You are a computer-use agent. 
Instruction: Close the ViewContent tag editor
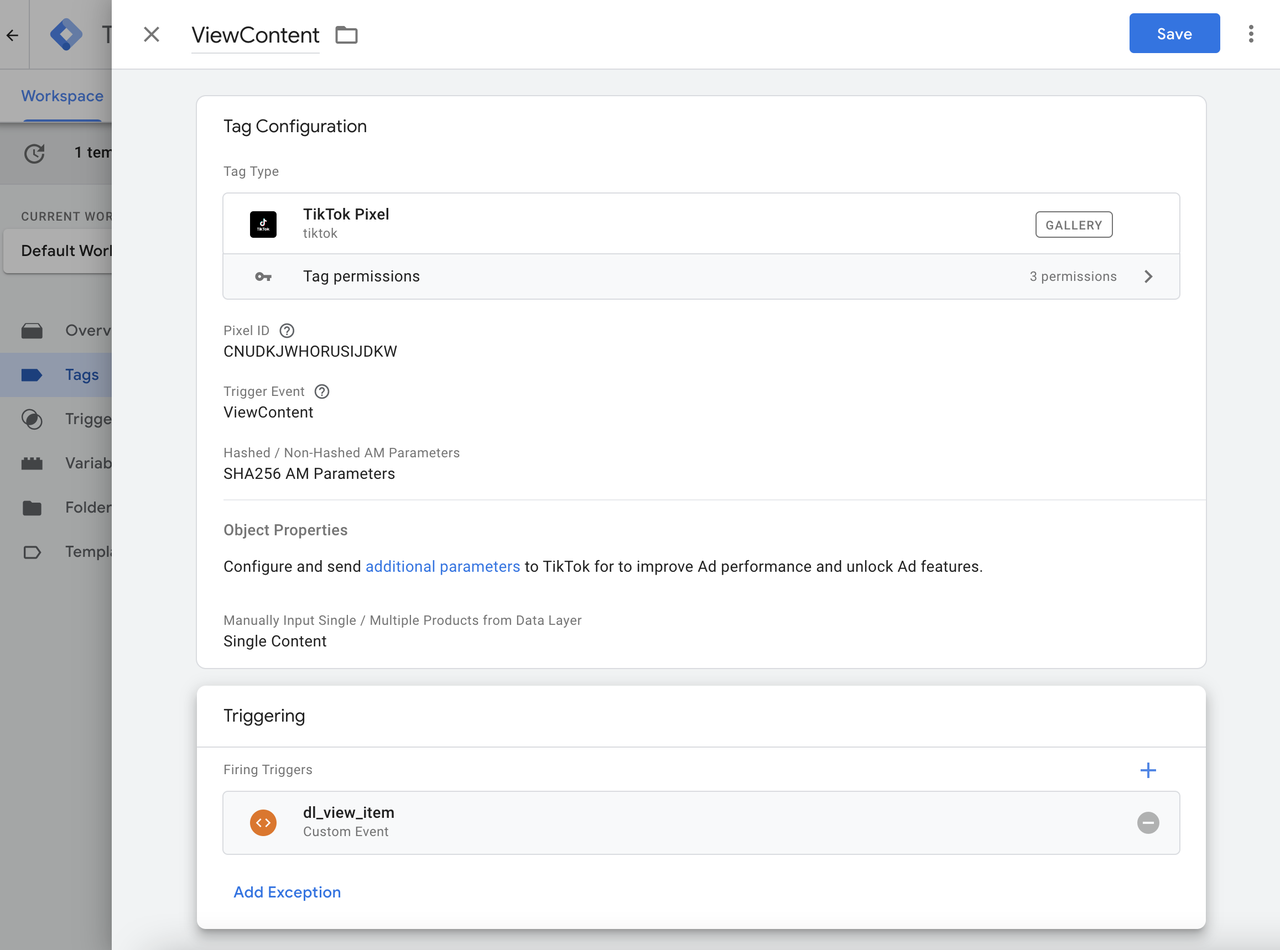point(151,35)
